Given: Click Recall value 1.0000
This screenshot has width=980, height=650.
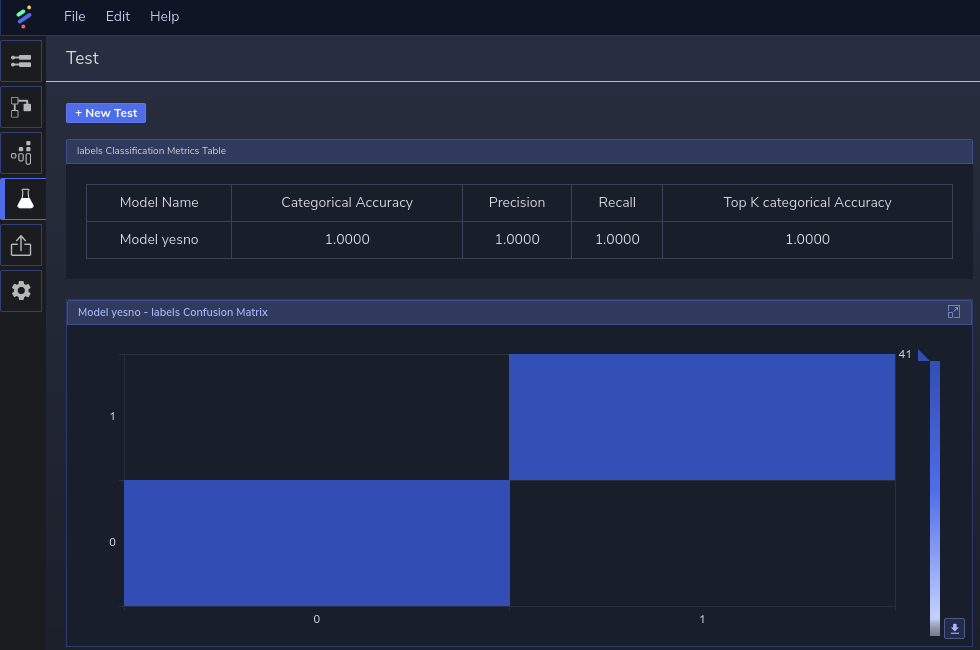Looking at the screenshot, I should tap(617, 239).
